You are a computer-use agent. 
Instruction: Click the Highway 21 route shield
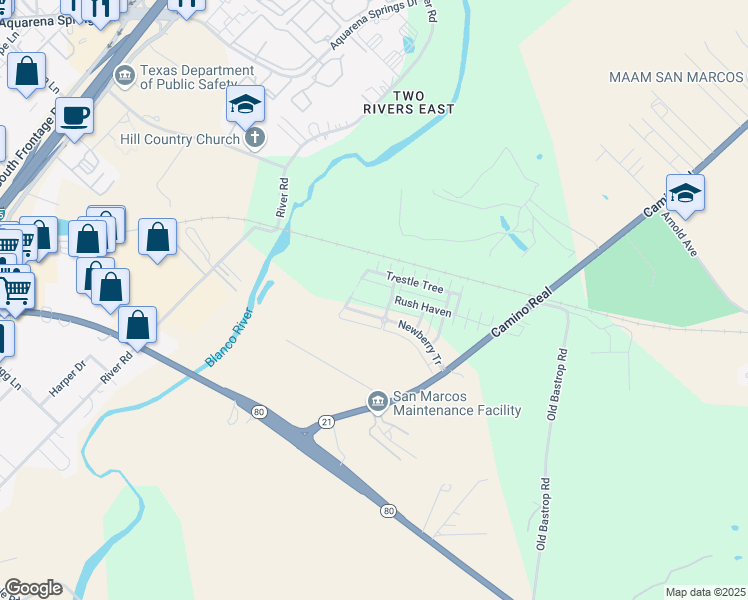point(326,422)
